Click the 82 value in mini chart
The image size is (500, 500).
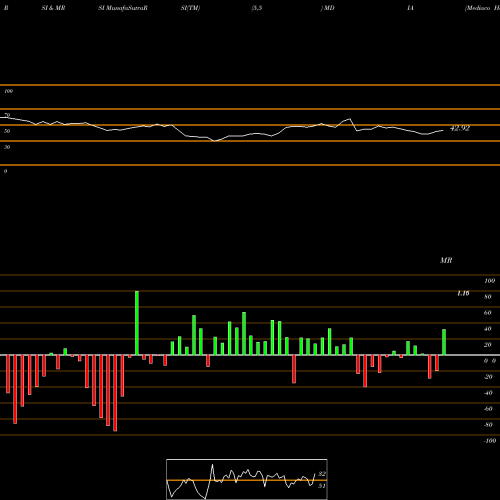tap(322, 474)
